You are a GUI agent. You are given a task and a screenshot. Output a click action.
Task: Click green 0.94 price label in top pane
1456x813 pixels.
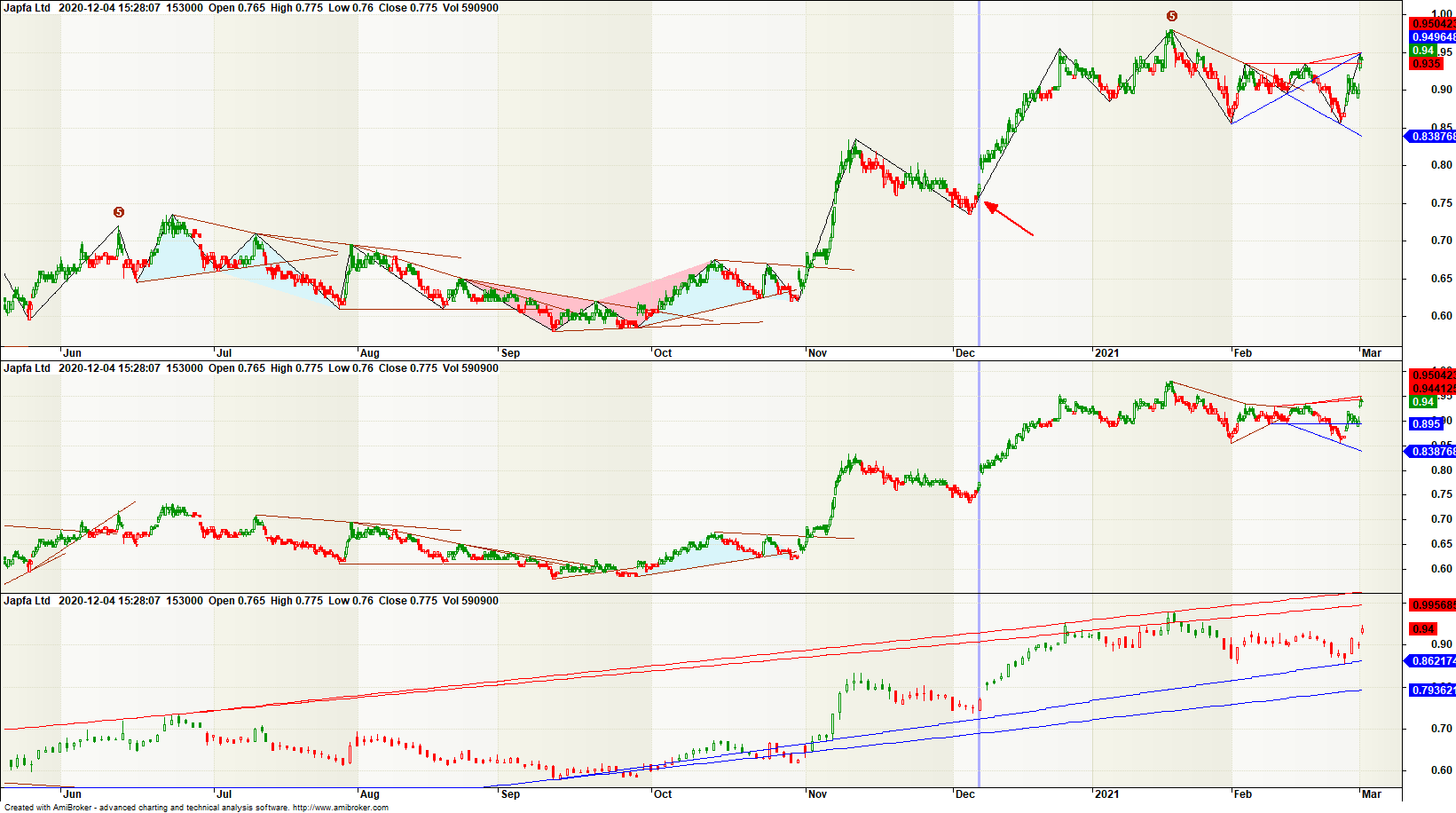1423,51
